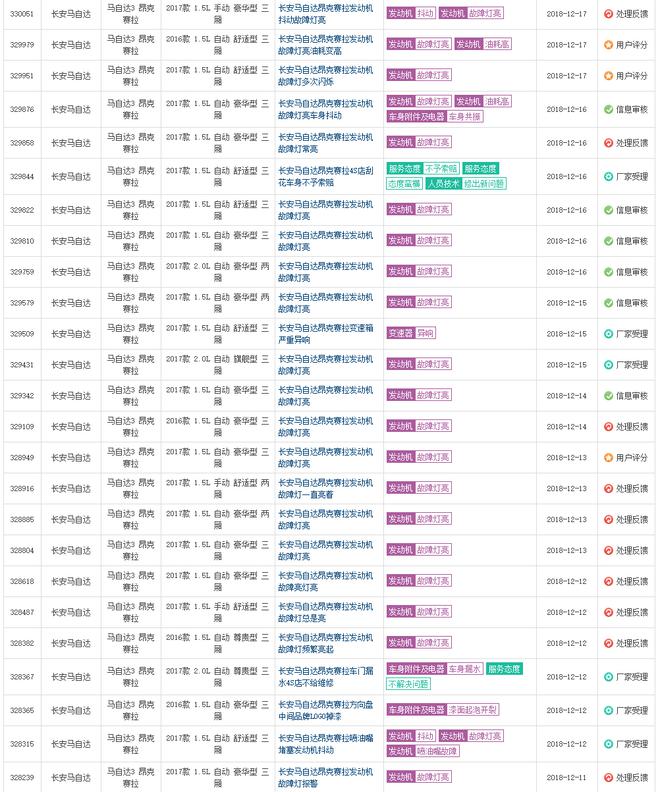Screen dimensions: 660x792
Task: Click the 发动机 抖动 tag in row 330061
Action: click(x=411, y=14)
